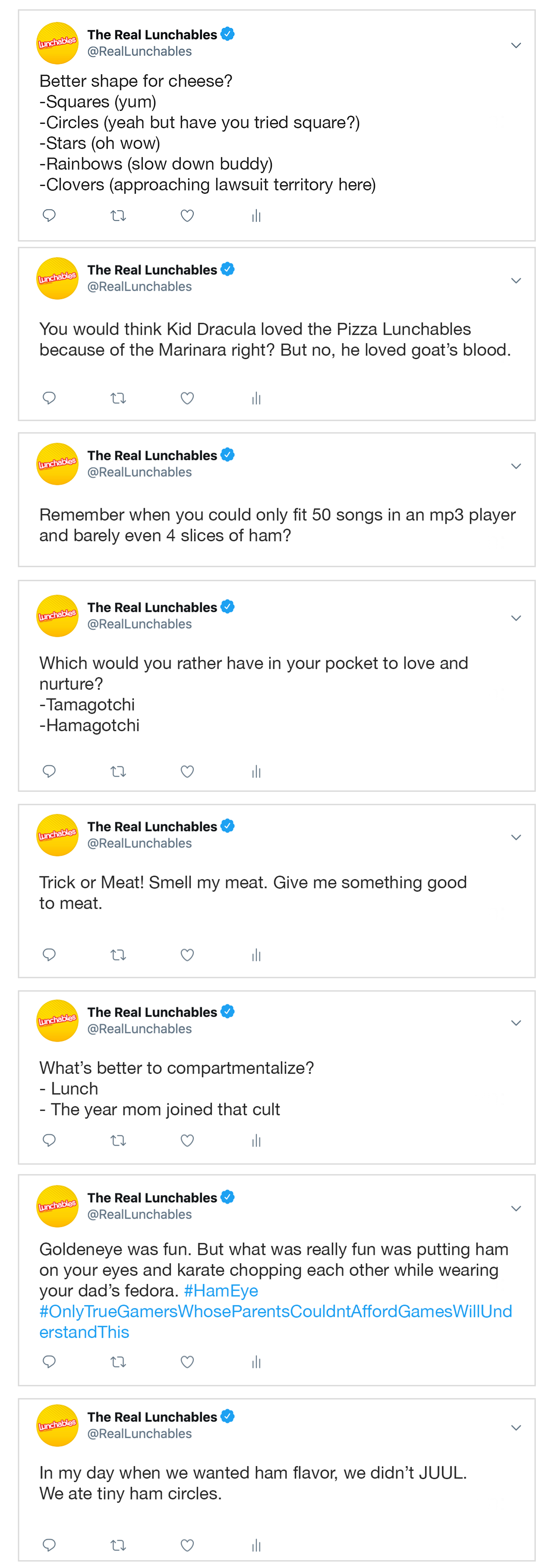The width and height of the screenshot is (555, 1568).
Task: Retweet the Kid Dracula tweet
Action: (x=118, y=398)
